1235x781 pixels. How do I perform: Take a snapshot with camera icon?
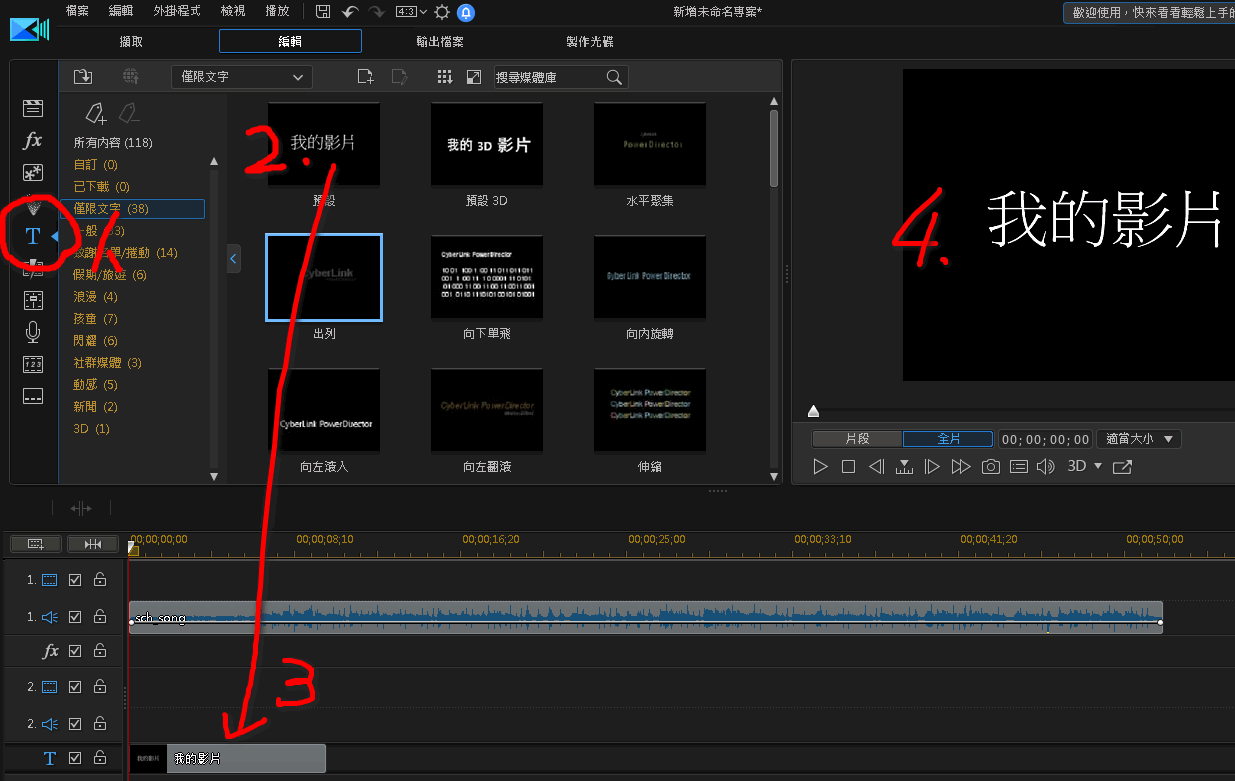[x=990, y=466]
